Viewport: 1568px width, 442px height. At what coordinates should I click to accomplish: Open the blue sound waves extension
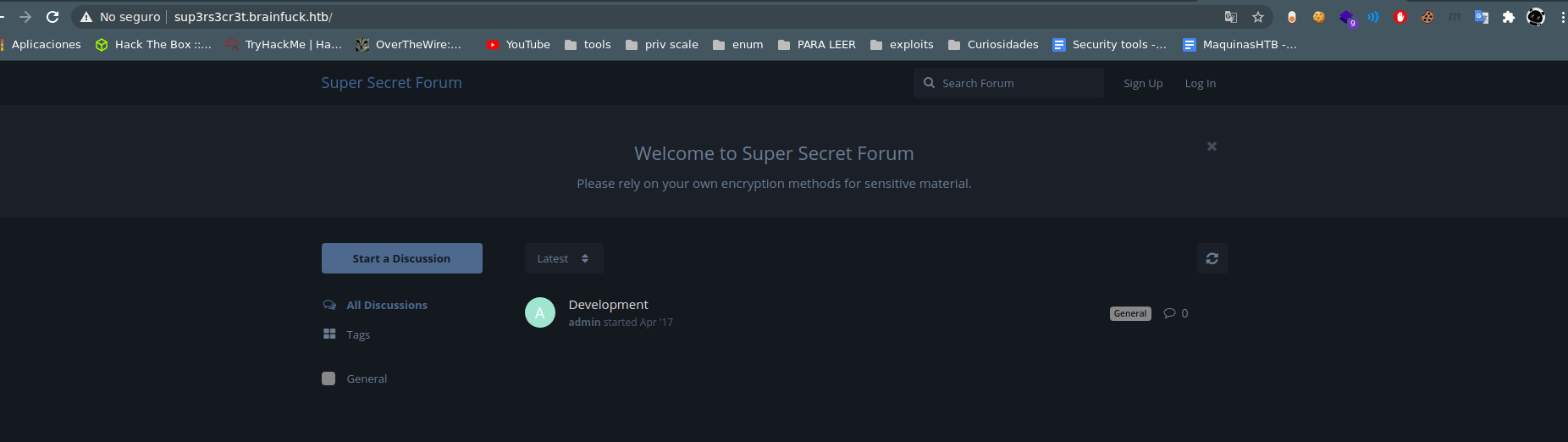pyautogui.click(x=1373, y=17)
